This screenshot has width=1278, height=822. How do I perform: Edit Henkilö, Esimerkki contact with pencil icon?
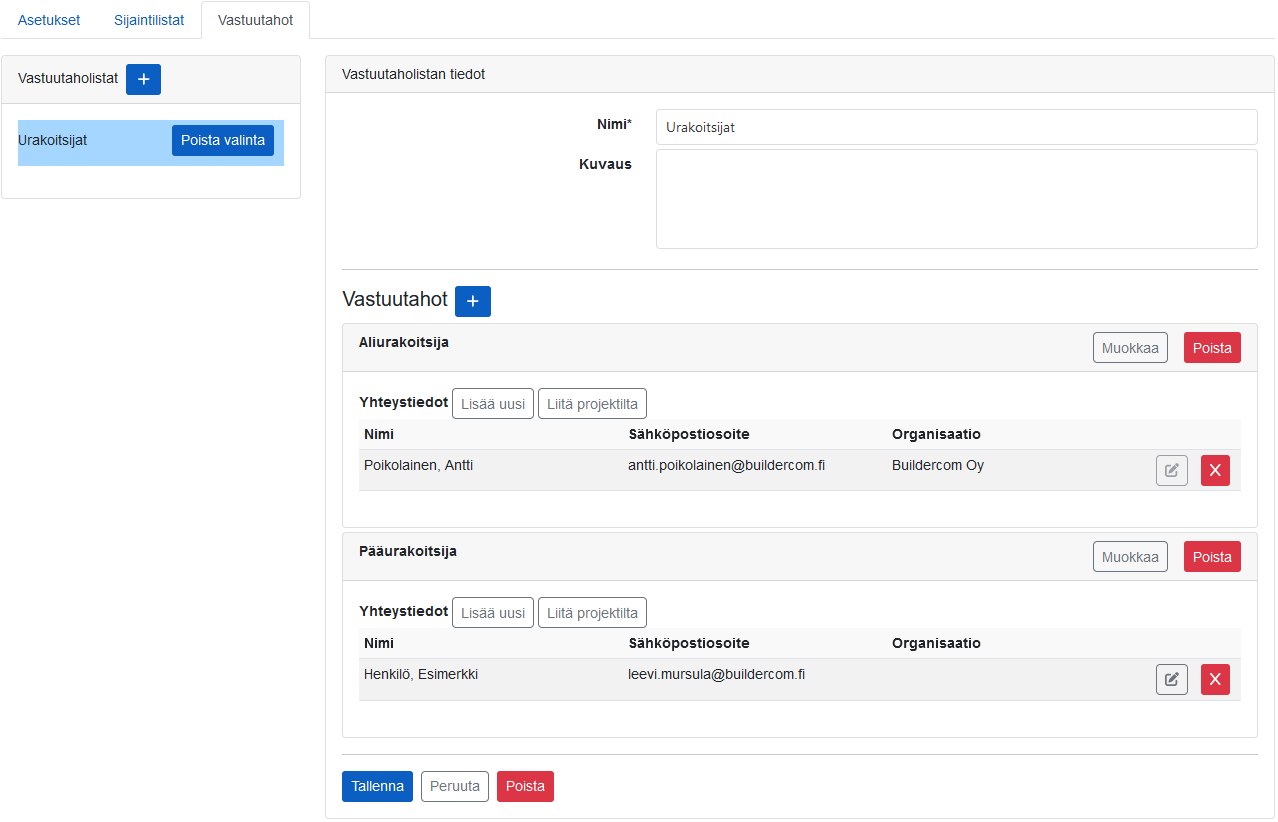[1172, 679]
